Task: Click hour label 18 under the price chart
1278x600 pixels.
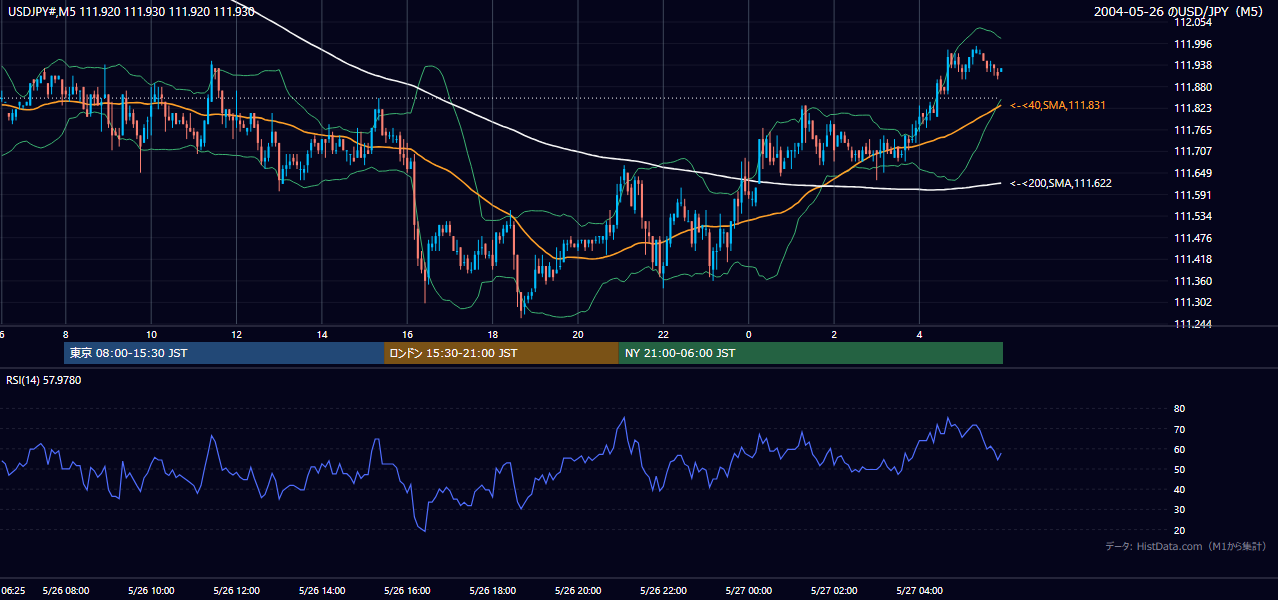Action: coord(493,334)
